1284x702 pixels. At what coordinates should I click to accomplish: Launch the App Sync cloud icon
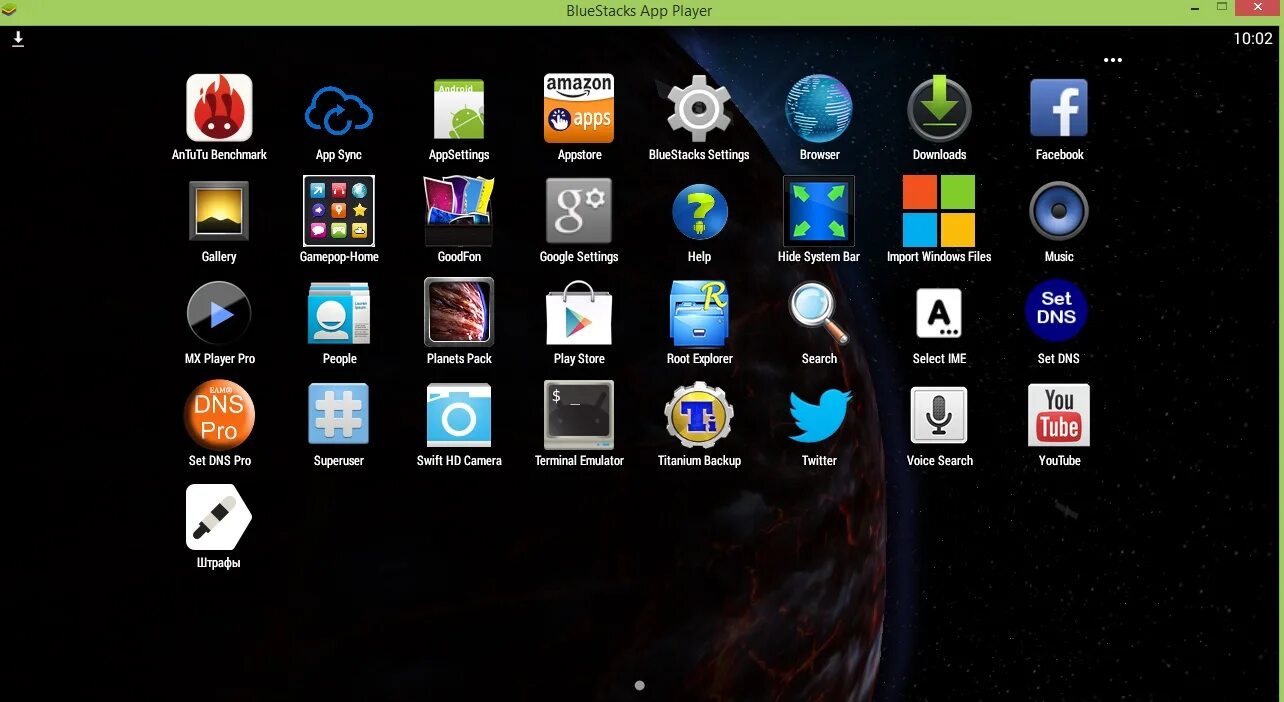(339, 110)
